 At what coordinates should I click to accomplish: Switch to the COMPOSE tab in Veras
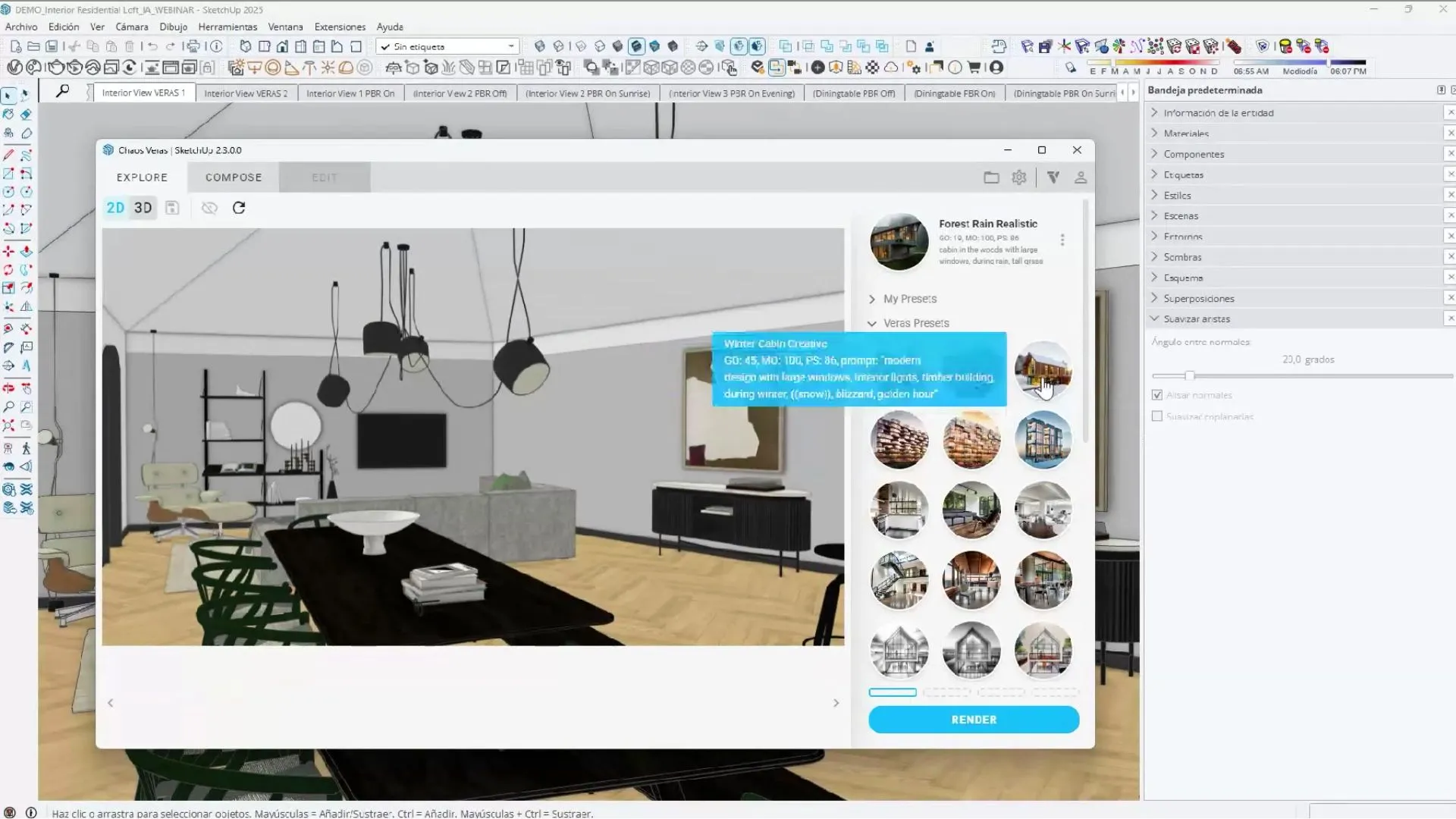(233, 177)
